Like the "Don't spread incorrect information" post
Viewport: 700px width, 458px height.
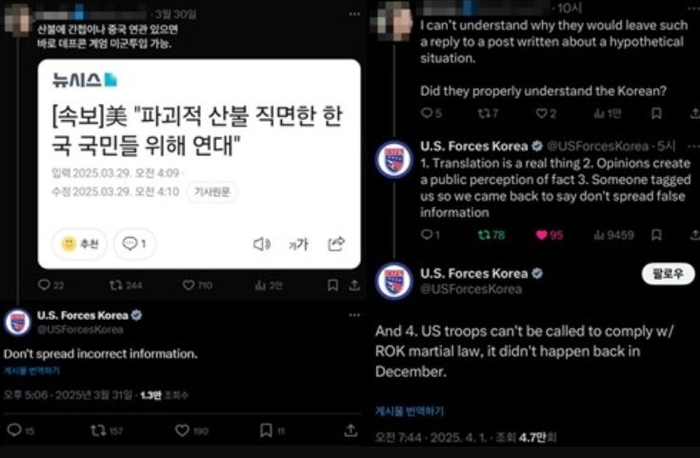(182, 430)
